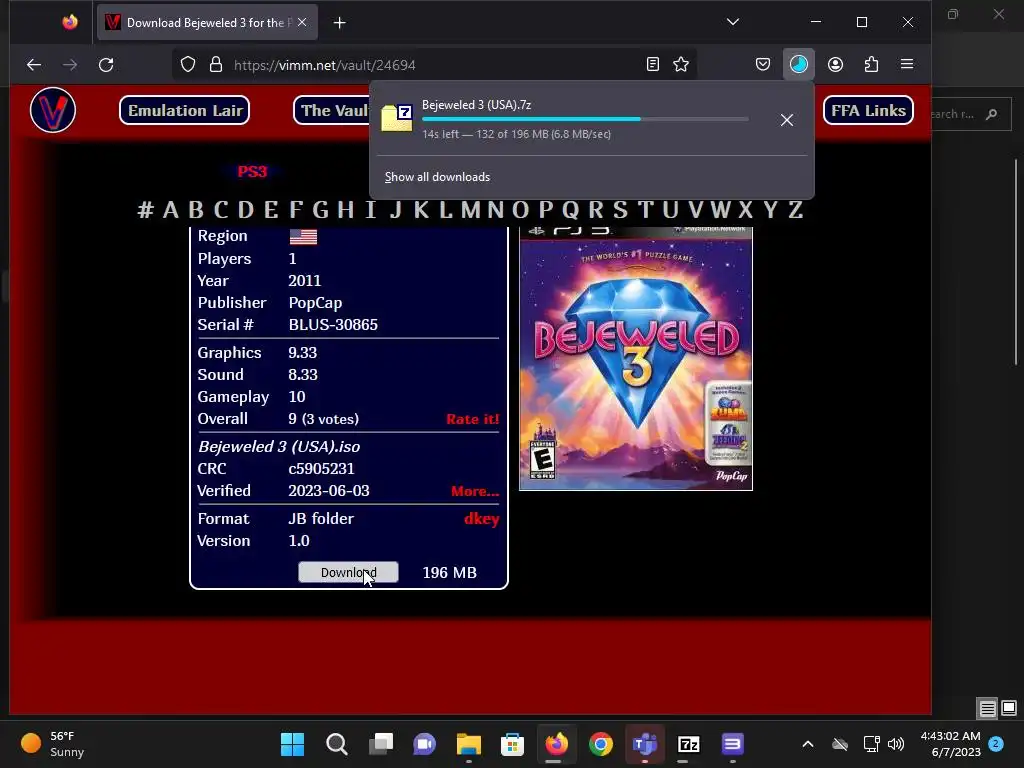Click the URL address field
The width and height of the screenshot is (1024, 768).
pyautogui.click(x=434, y=65)
